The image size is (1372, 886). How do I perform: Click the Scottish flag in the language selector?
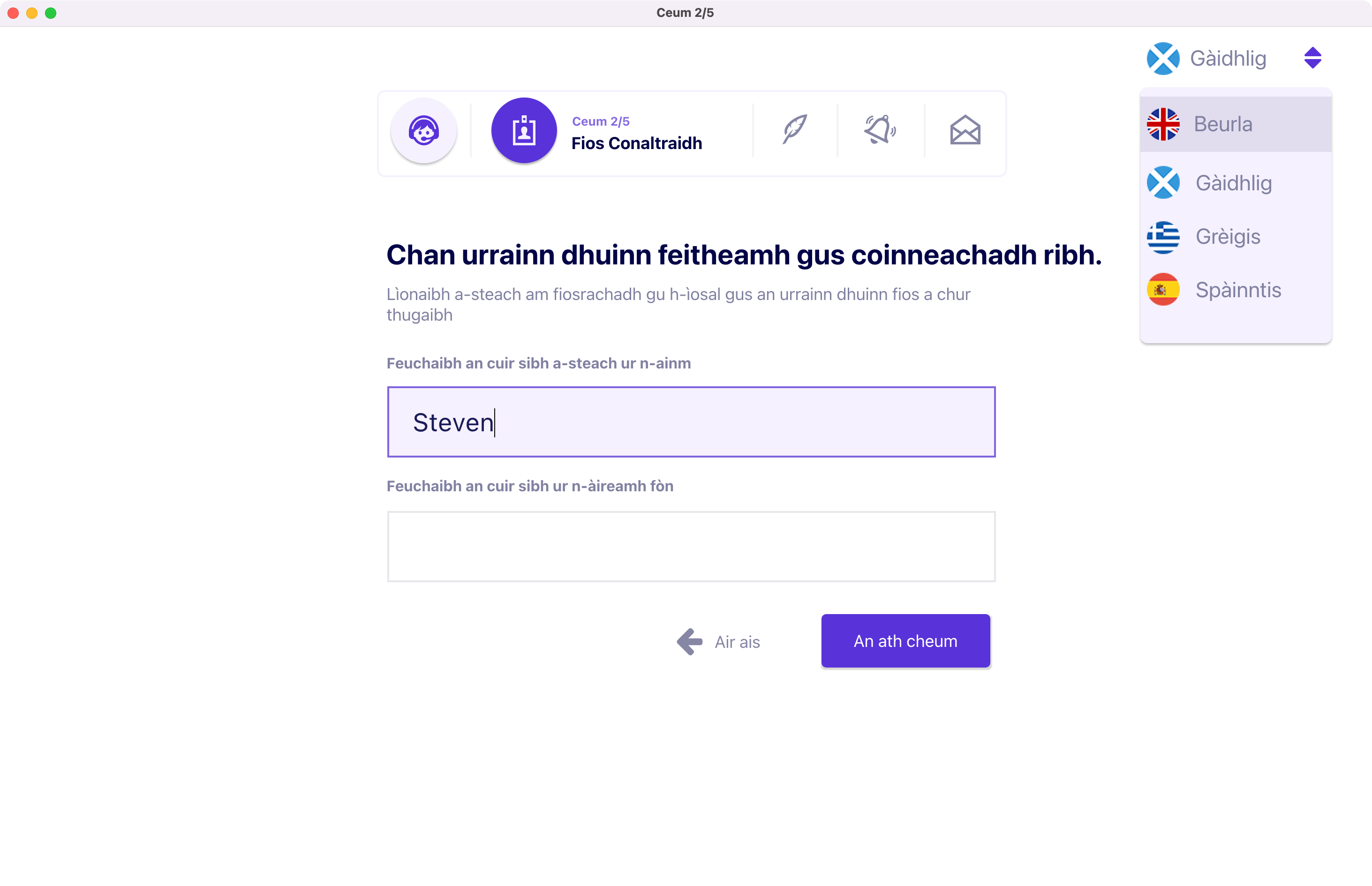[x=1162, y=58]
